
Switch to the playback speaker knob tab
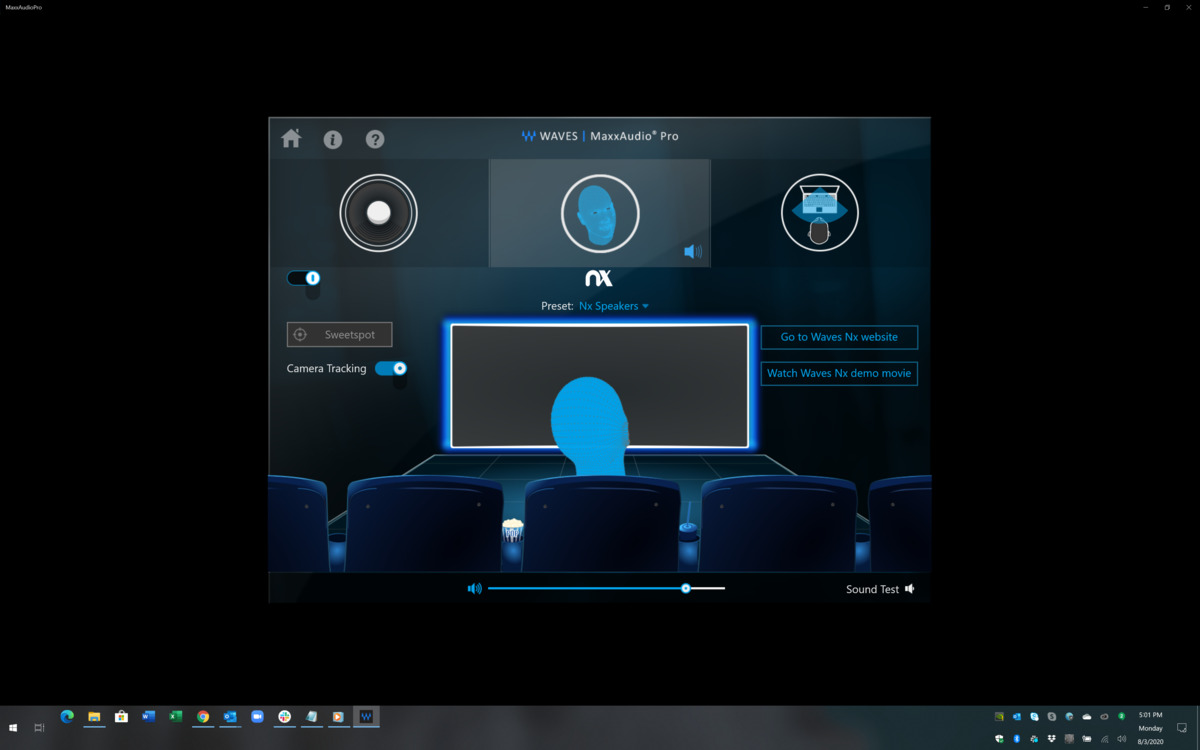(379, 213)
